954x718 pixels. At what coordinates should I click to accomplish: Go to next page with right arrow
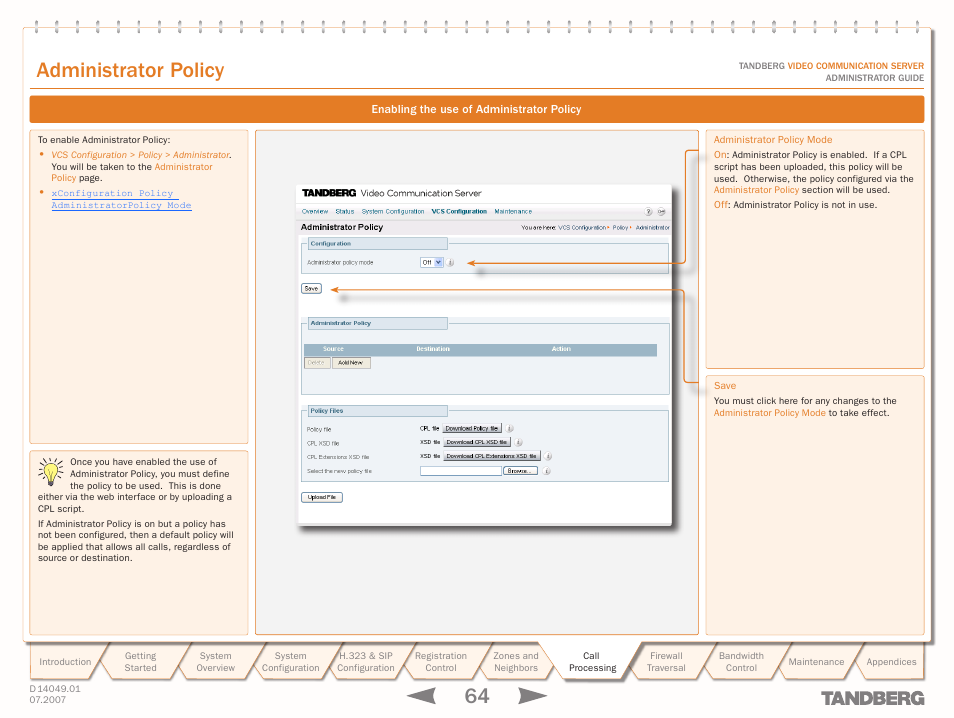coord(532,695)
